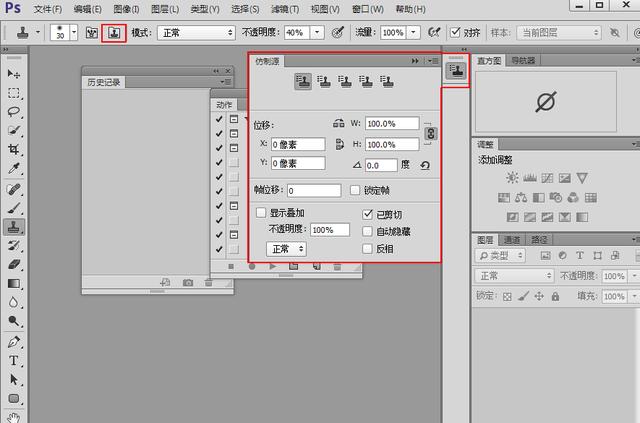Image resolution: width=640 pixels, height=423 pixels.
Task: Click the clone source W width field
Action: click(392, 123)
